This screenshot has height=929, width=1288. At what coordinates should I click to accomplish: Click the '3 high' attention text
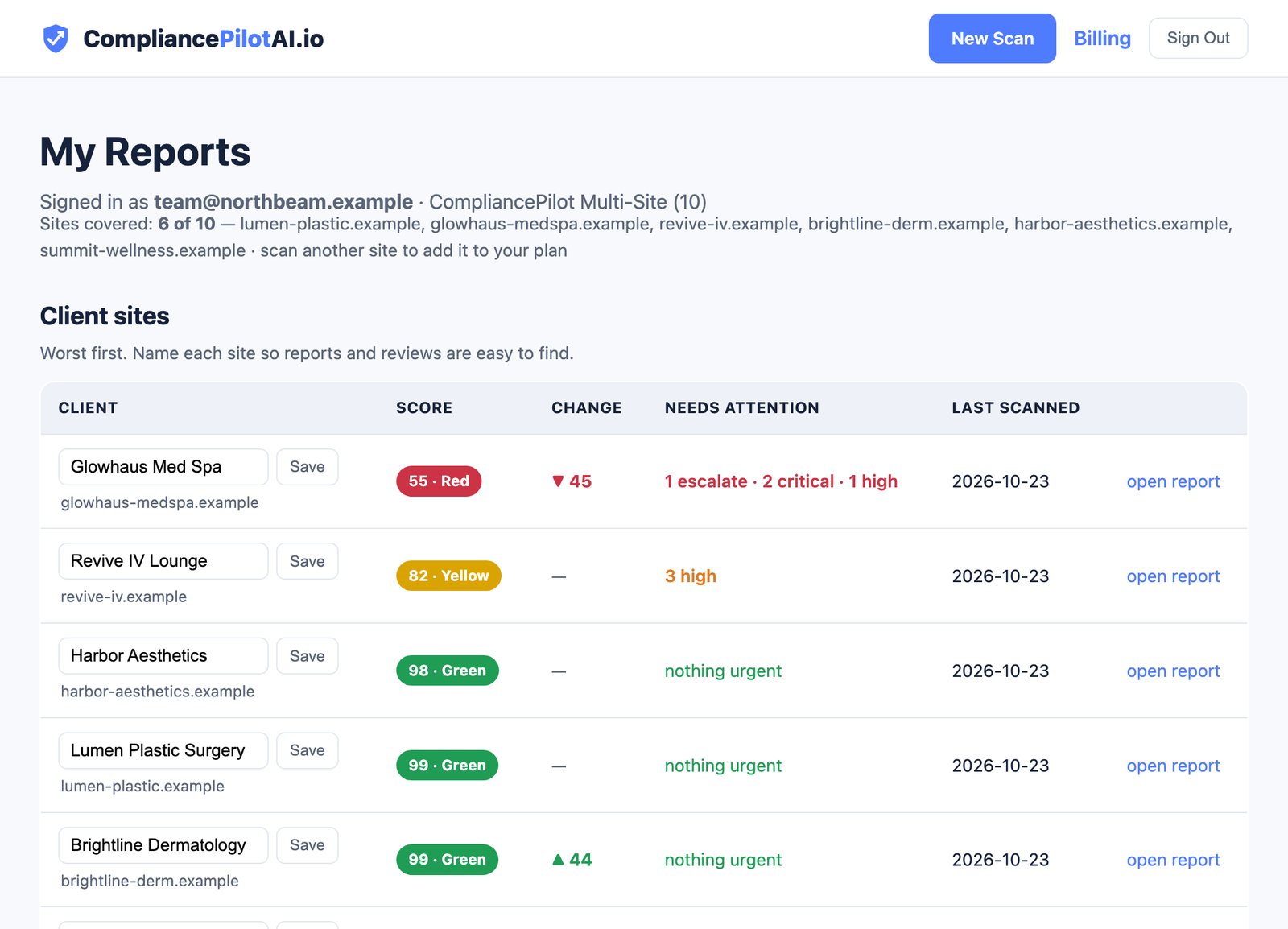pos(691,576)
